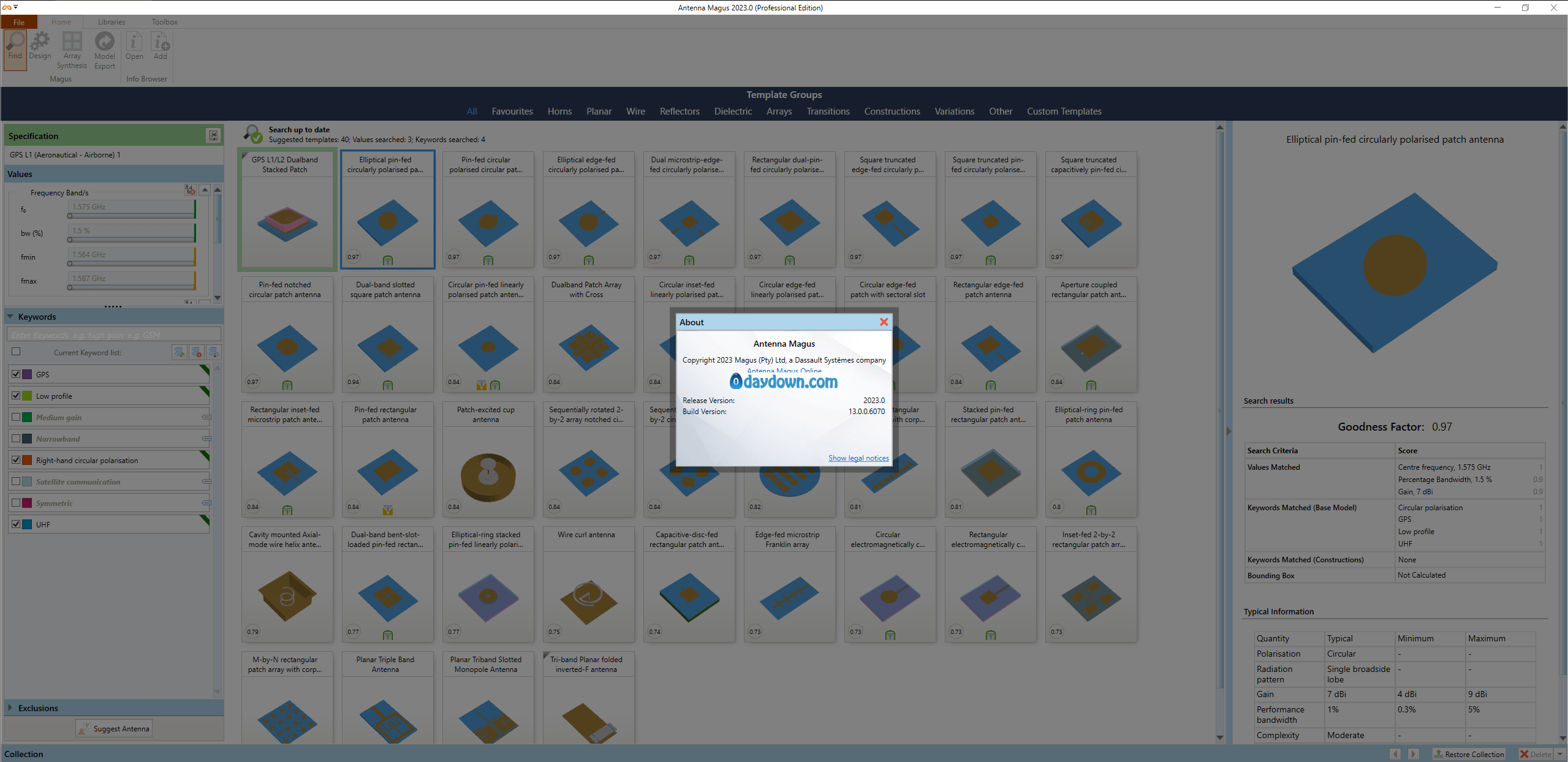Click the Medium gain suggestion tag icon
This screenshot has height=762, width=1568.
pos(206,417)
